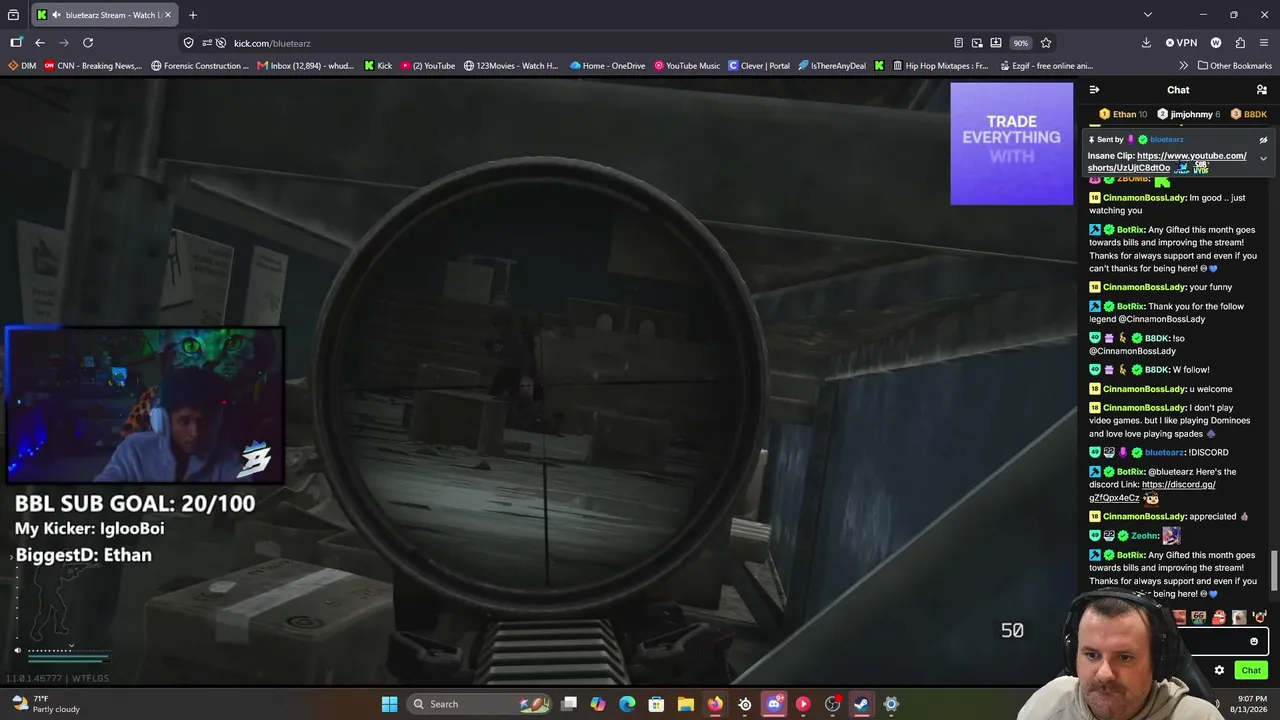This screenshot has width=1280, height=720.
Task: Reload the current page
Action: point(88,43)
